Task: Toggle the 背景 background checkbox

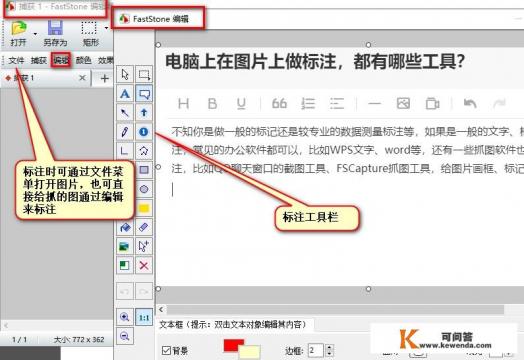Action: click(x=166, y=350)
